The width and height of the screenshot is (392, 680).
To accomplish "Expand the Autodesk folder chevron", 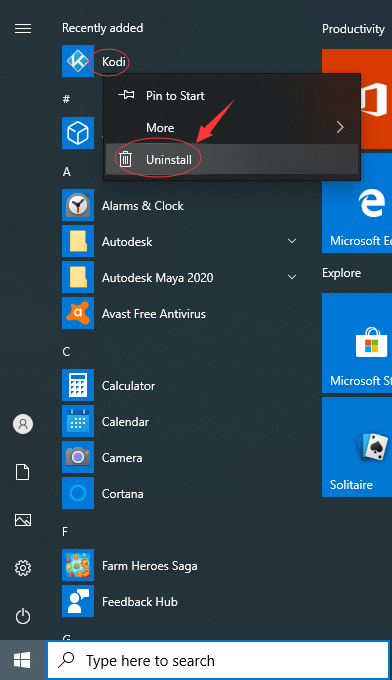I will pos(292,241).
